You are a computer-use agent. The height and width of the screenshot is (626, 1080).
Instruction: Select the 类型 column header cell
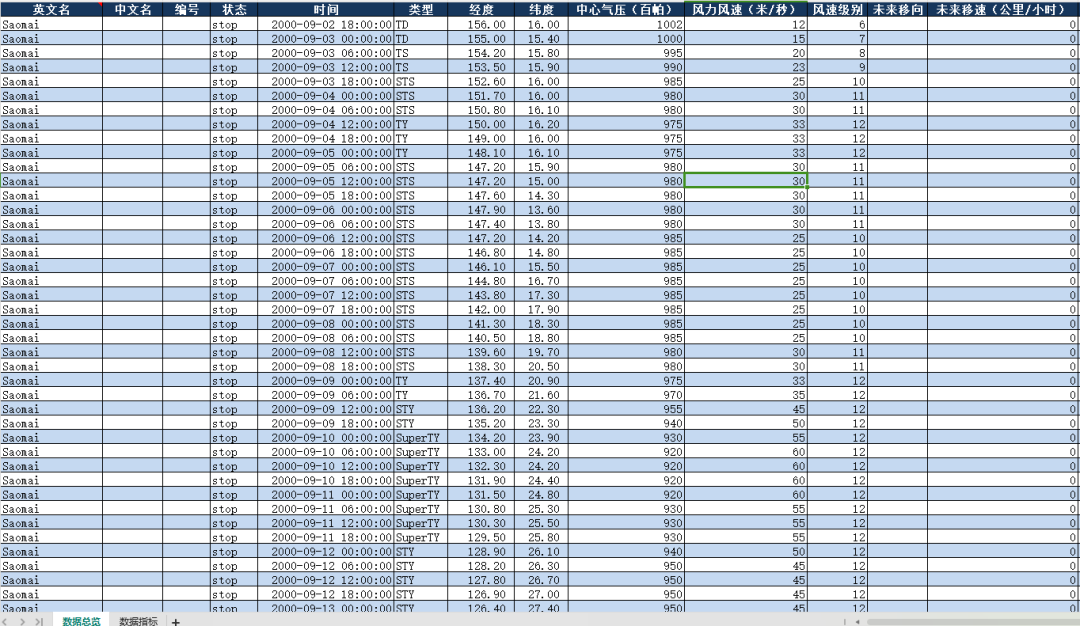coord(421,10)
